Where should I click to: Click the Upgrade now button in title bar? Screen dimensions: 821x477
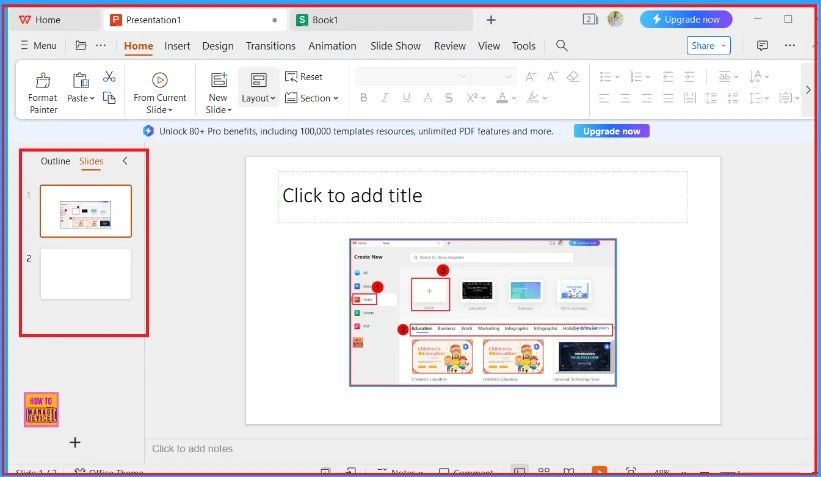[x=686, y=20]
